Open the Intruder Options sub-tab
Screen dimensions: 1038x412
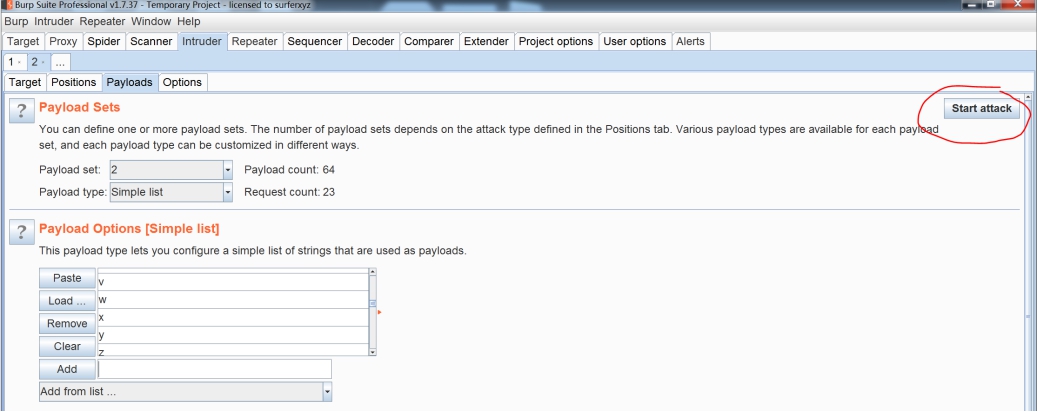click(182, 82)
